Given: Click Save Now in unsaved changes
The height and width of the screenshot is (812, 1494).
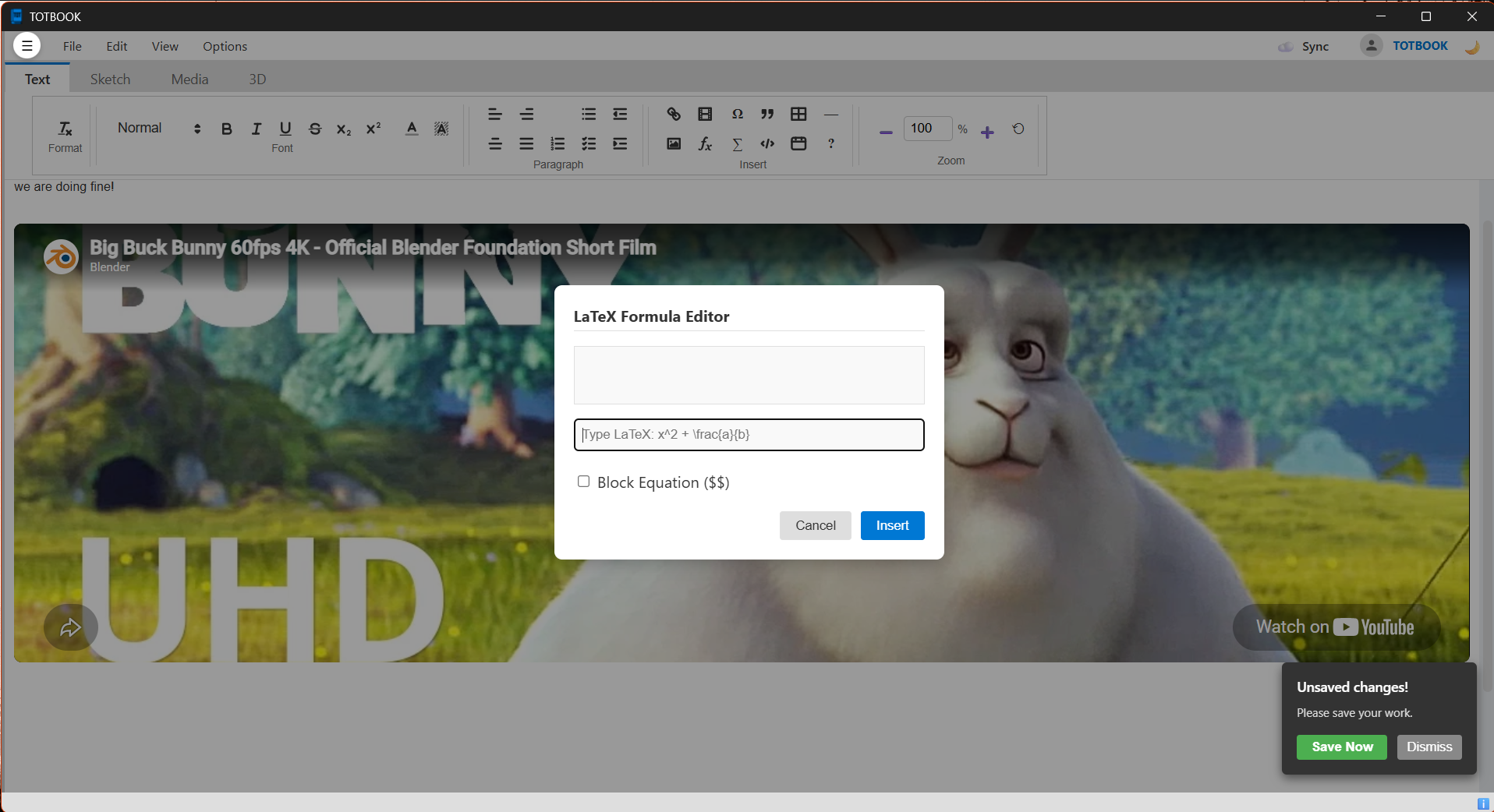Looking at the screenshot, I should 1341,747.
